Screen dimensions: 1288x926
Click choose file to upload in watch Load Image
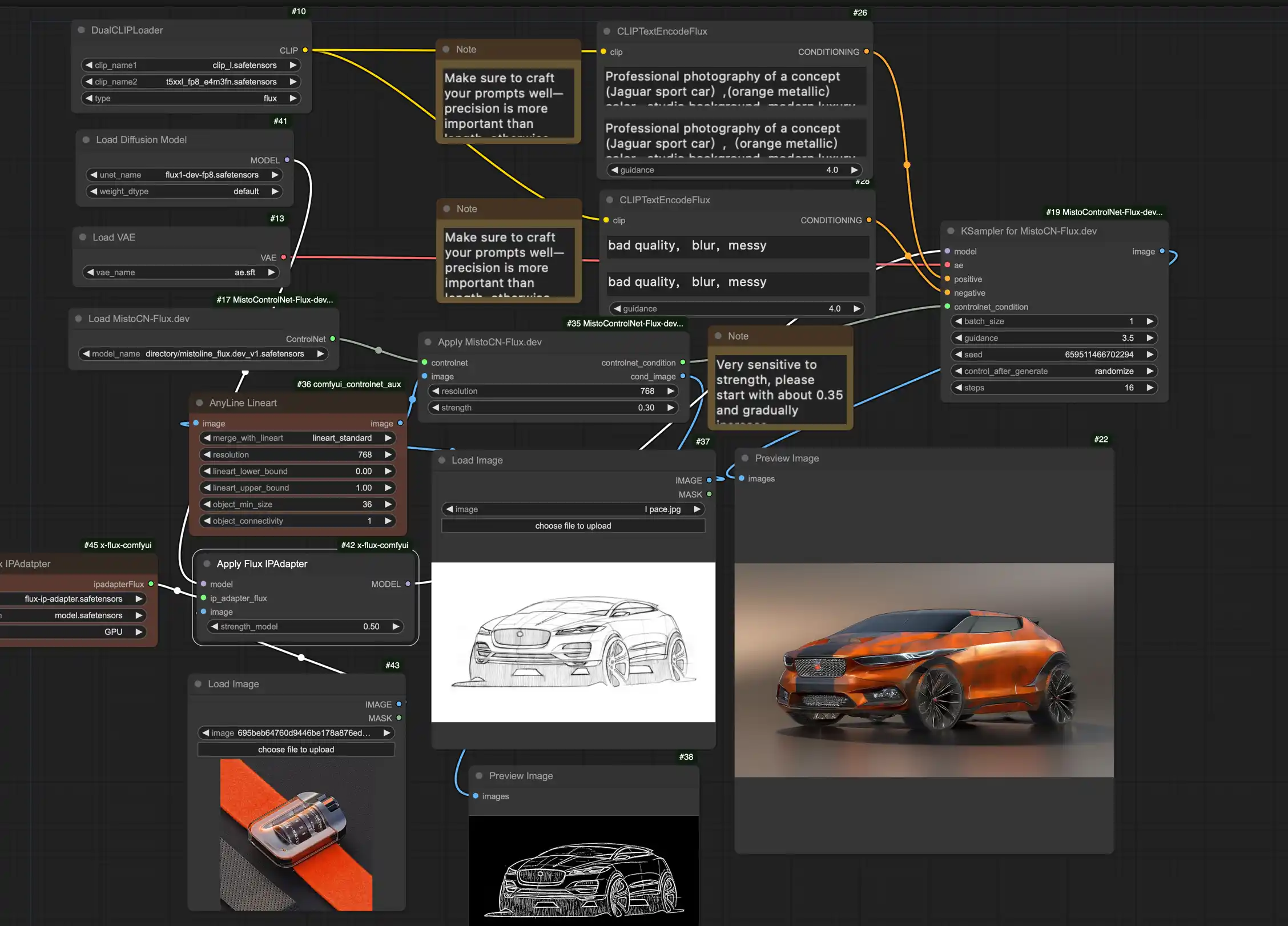tap(296, 750)
